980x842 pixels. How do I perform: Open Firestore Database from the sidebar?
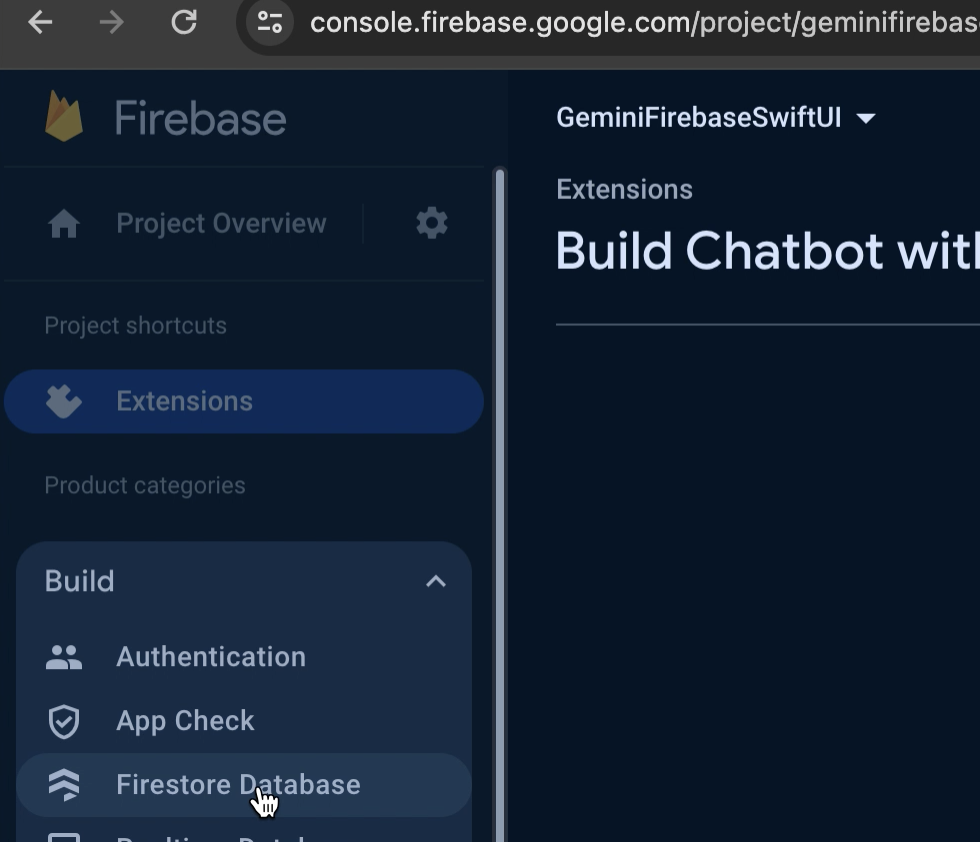pos(238,785)
